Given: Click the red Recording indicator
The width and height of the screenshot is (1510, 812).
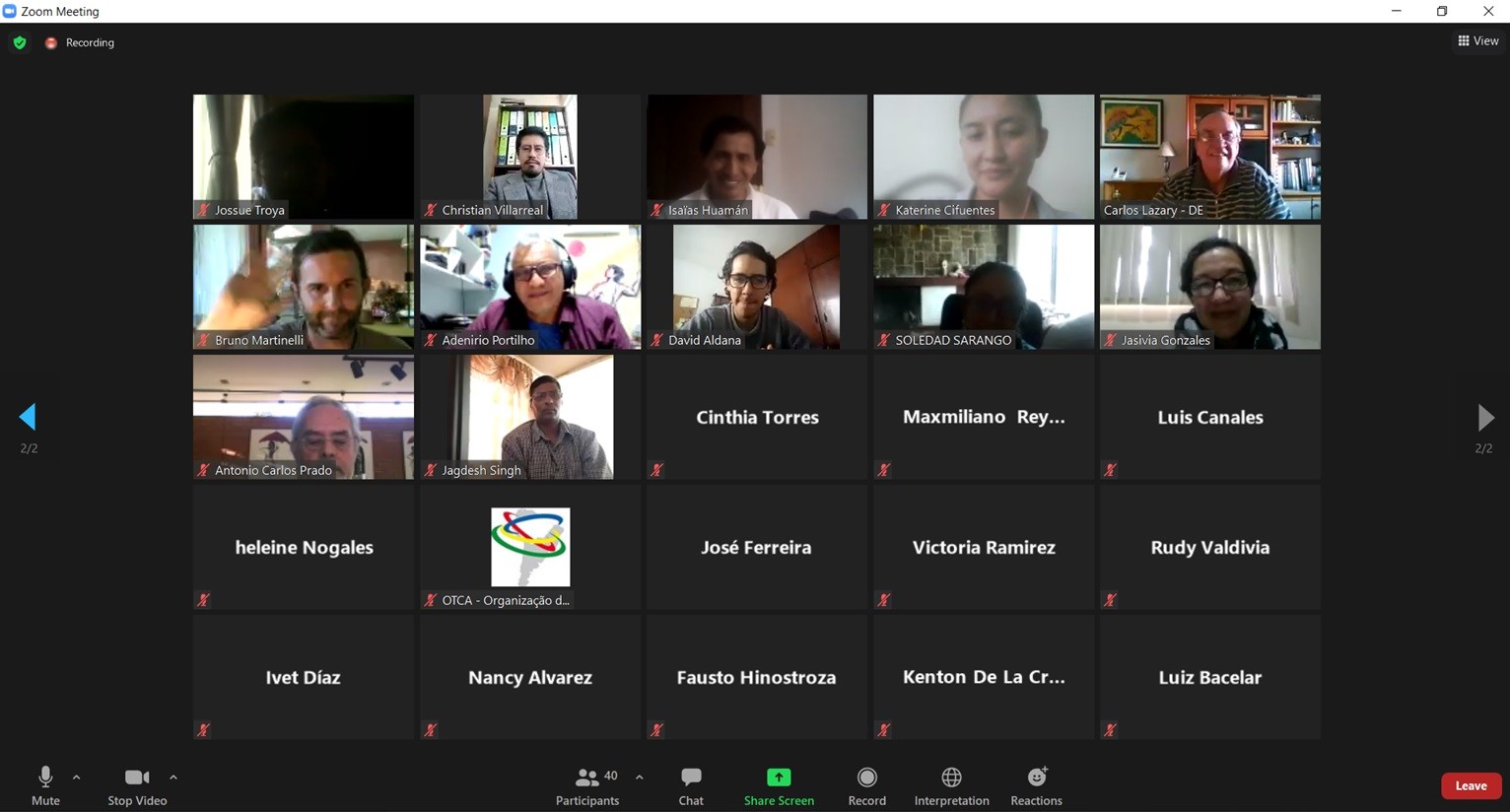Looking at the screenshot, I should pos(51,43).
